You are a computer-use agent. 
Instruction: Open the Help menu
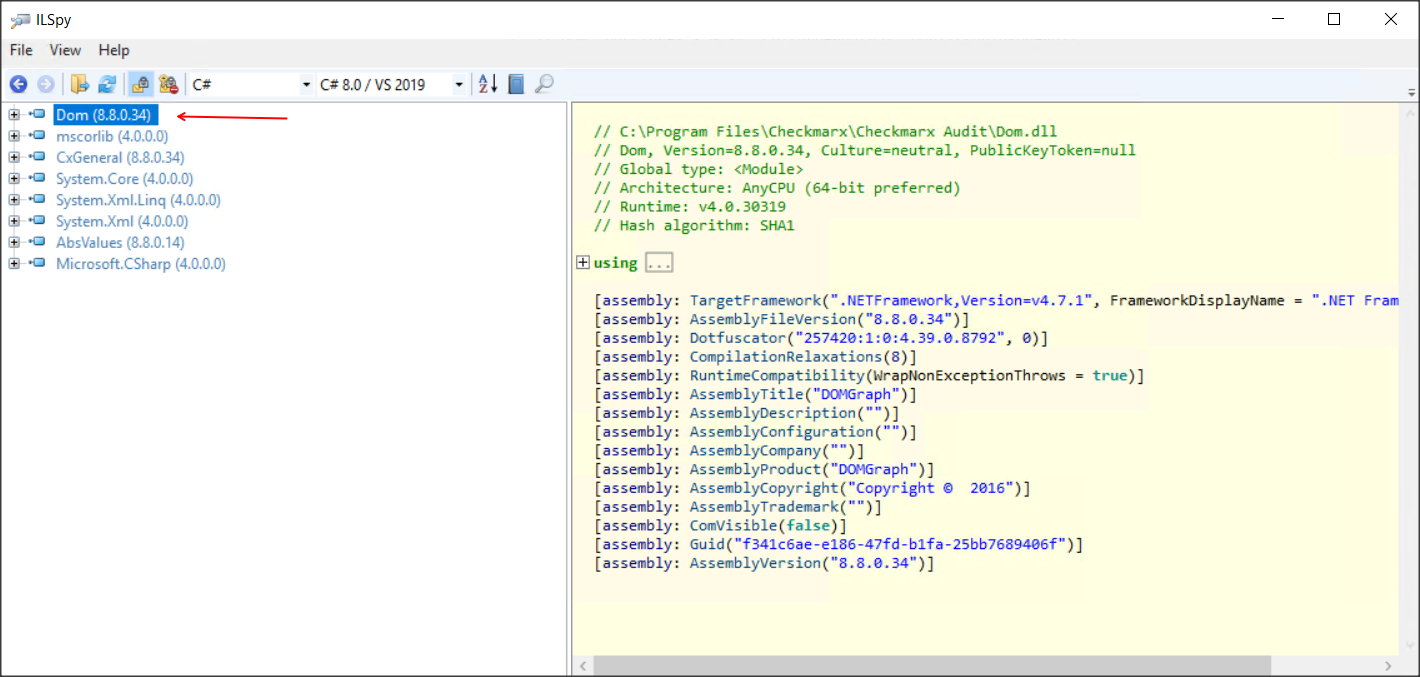point(114,50)
